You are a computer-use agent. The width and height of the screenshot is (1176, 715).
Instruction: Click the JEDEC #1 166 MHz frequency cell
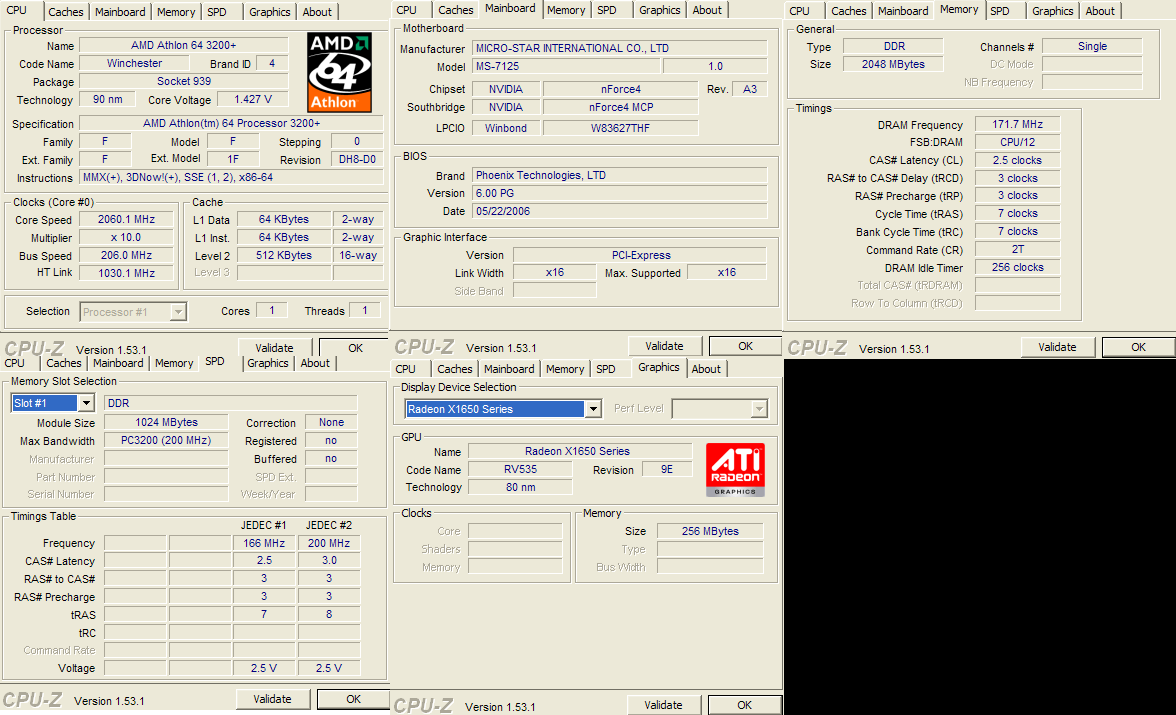[264, 543]
